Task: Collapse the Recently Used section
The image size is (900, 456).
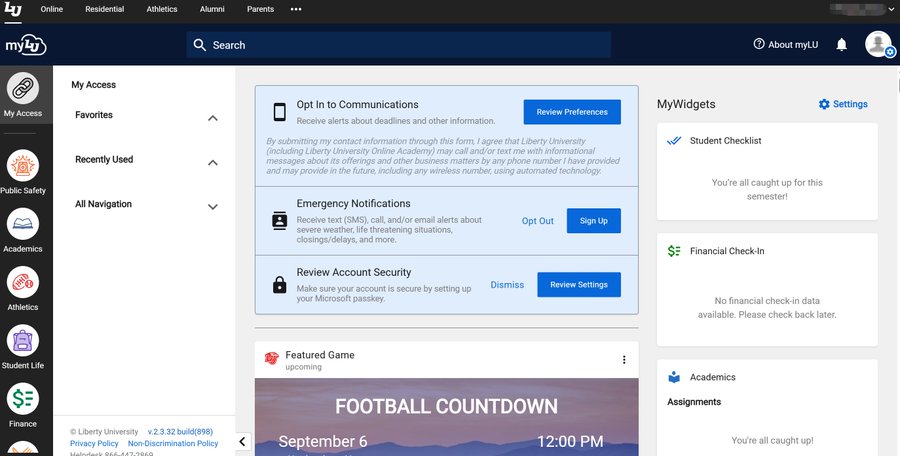Action: click(212, 163)
